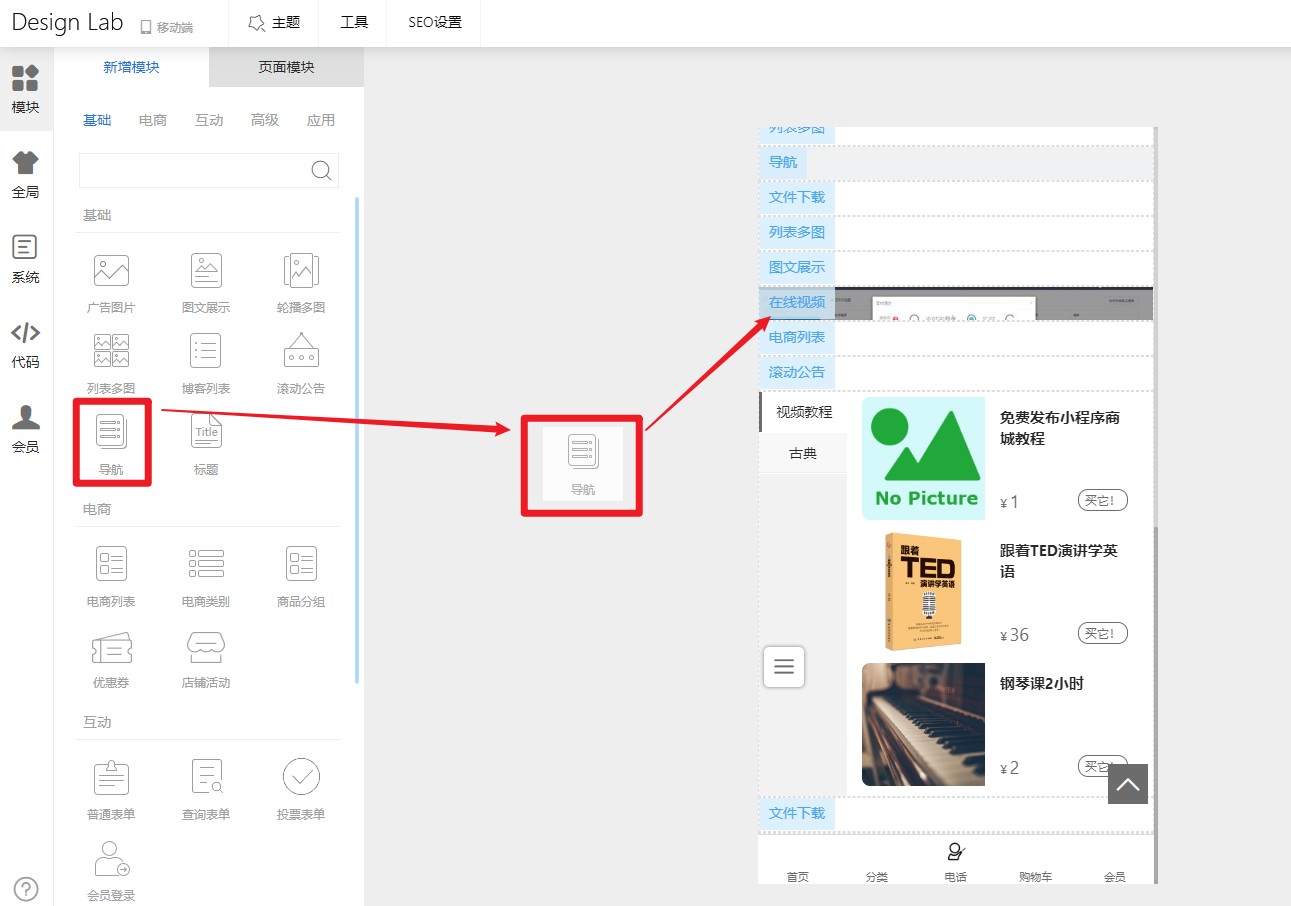Select the 应用 category tab

[x=321, y=120]
